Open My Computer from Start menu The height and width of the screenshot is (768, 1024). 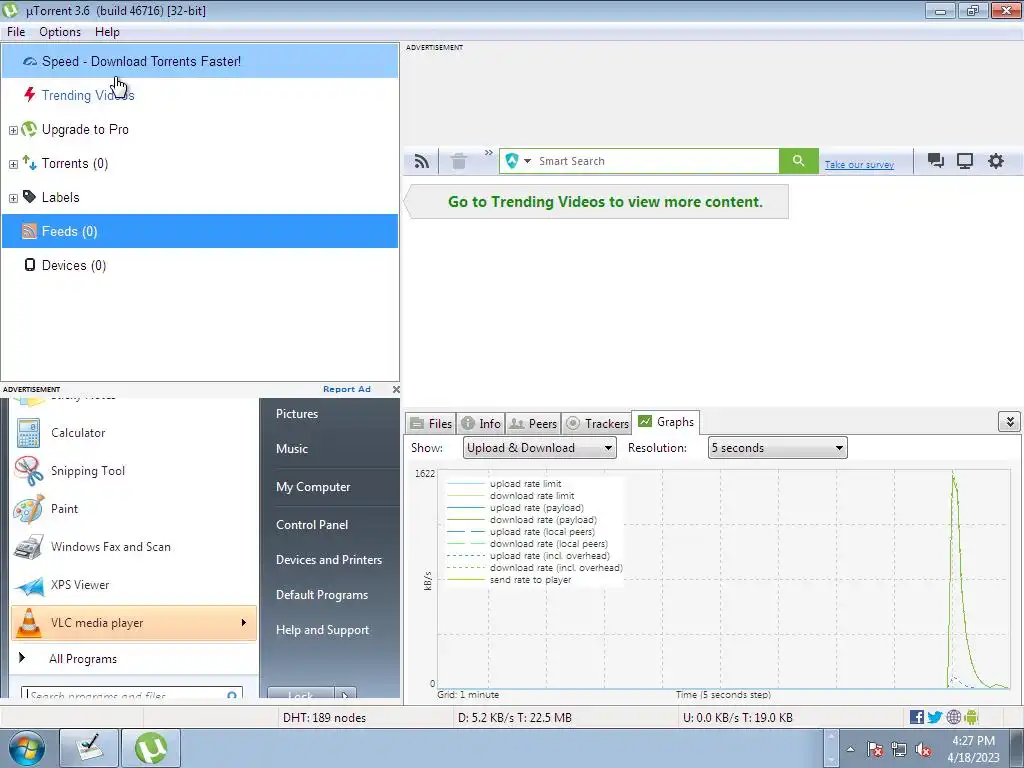click(313, 487)
